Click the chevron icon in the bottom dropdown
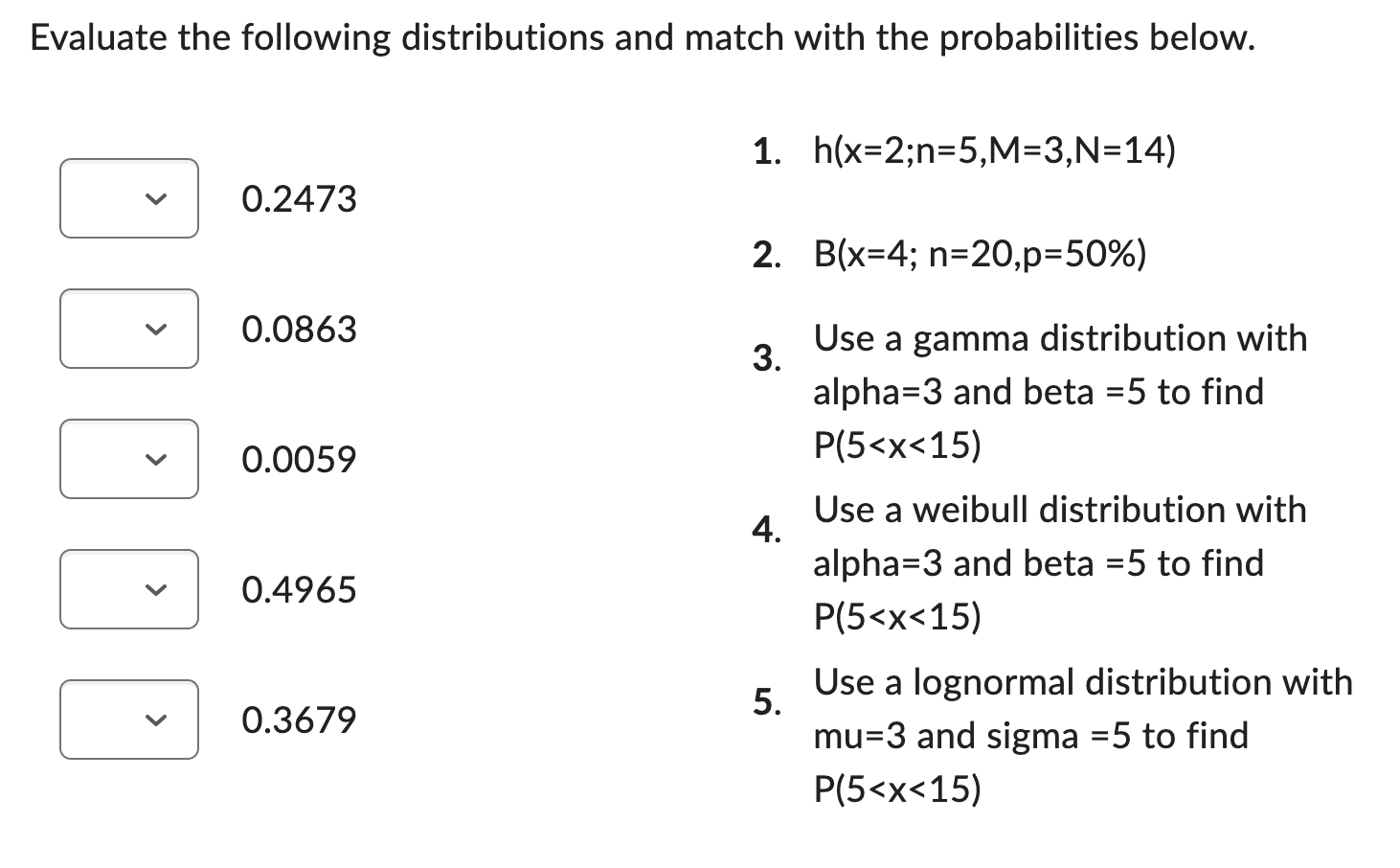The width and height of the screenshot is (1400, 868). point(157,720)
